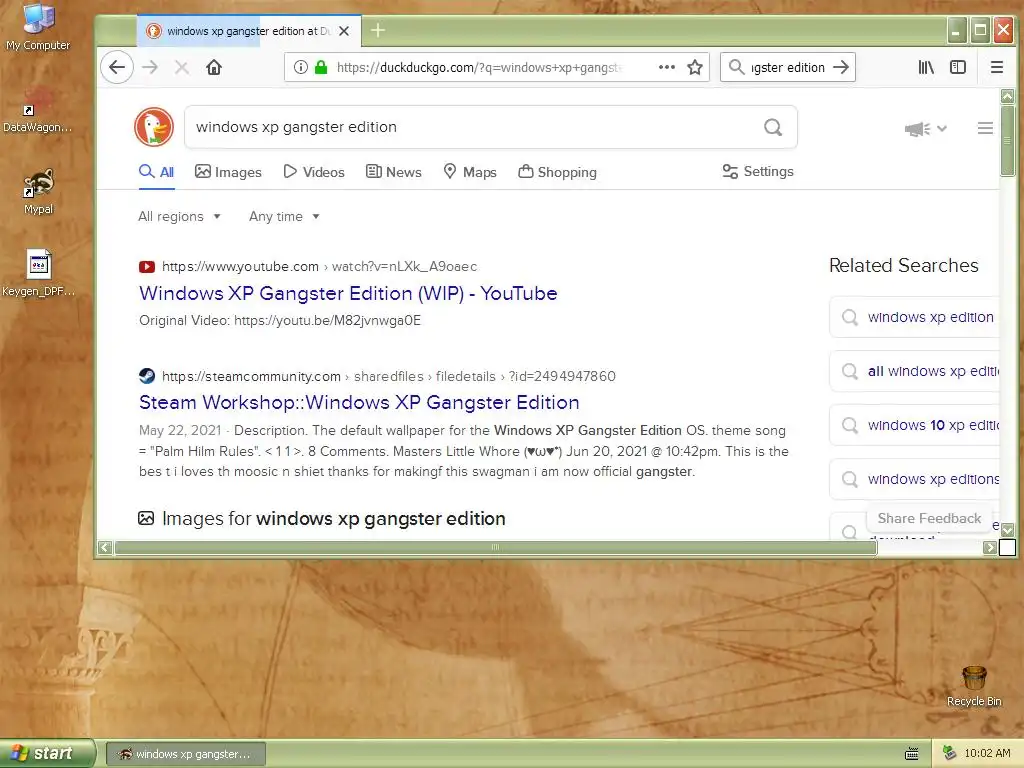
Task: Click the green padlock security icon
Action: point(321,67)
